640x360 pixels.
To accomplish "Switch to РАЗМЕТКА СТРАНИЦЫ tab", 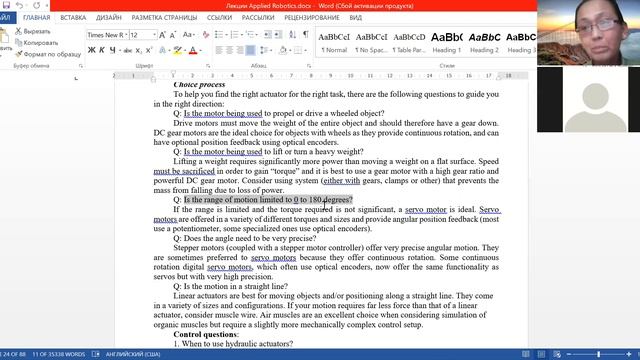I will coord(164,18).
